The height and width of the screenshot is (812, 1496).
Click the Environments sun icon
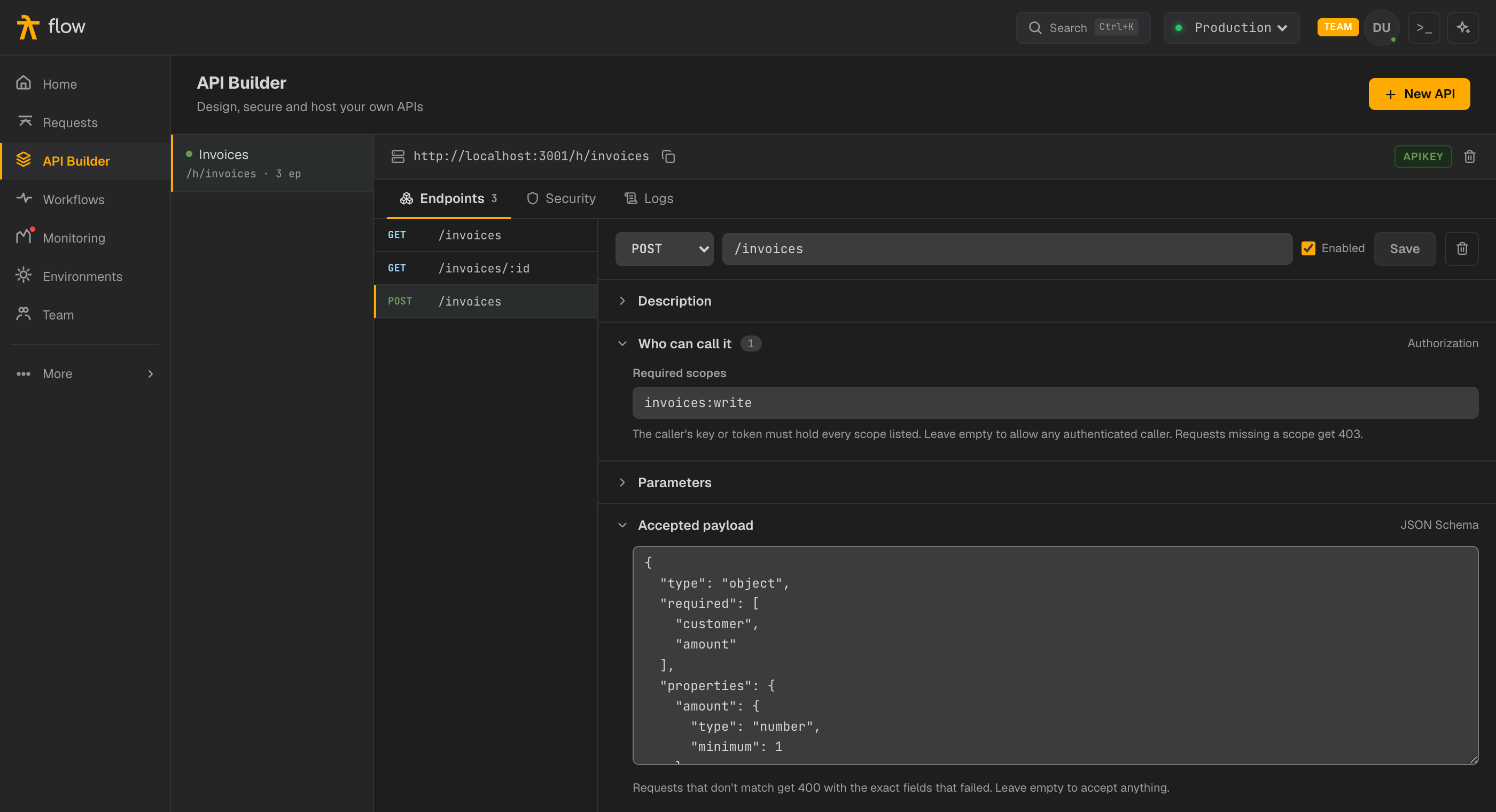[23, 275]
